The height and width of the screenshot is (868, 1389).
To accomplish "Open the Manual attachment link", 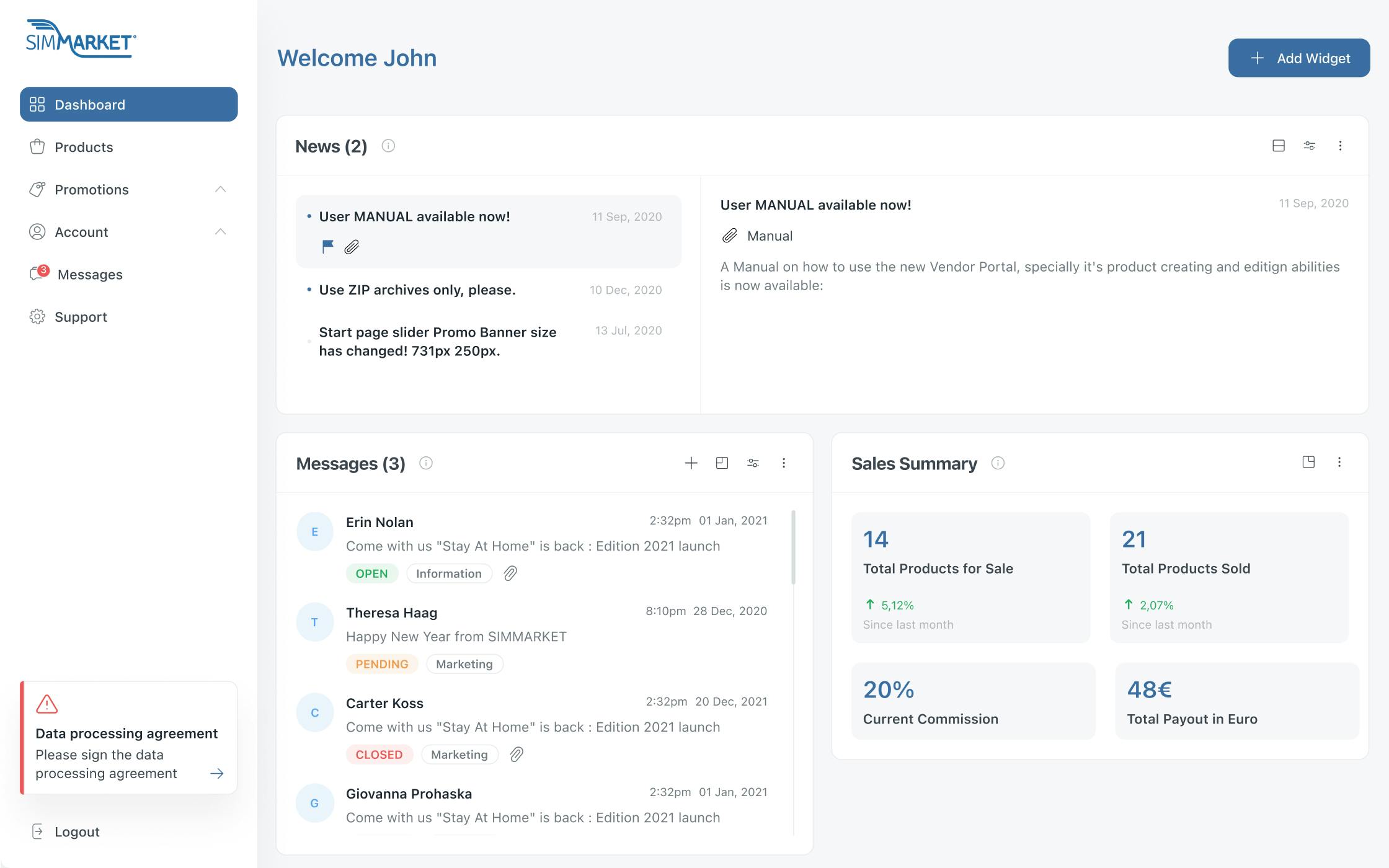I will (769, 236).
